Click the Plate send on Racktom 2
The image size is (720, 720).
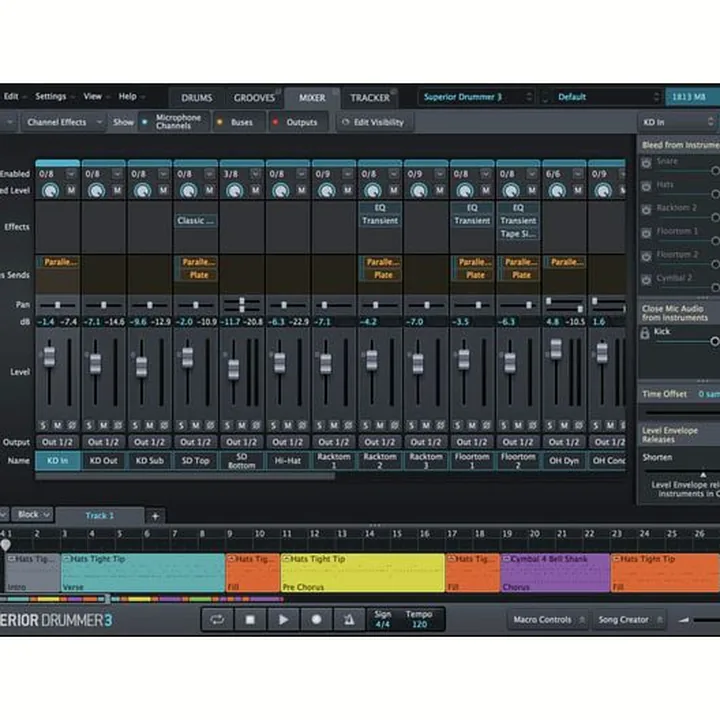tap(383, 275)
